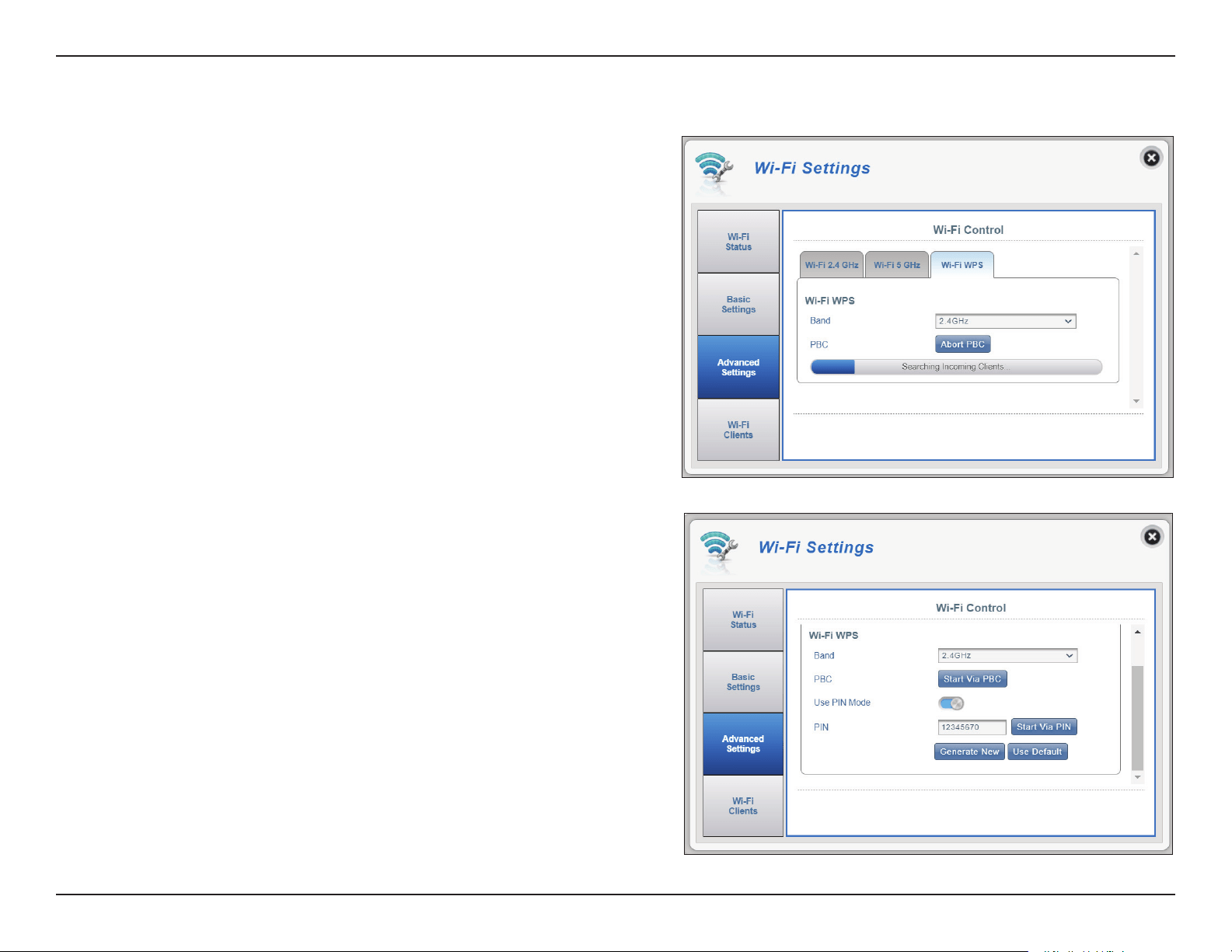Open Wi-Fi Status in the lower window
Viewport: 1232px width, 952px height.
point(743,619)
